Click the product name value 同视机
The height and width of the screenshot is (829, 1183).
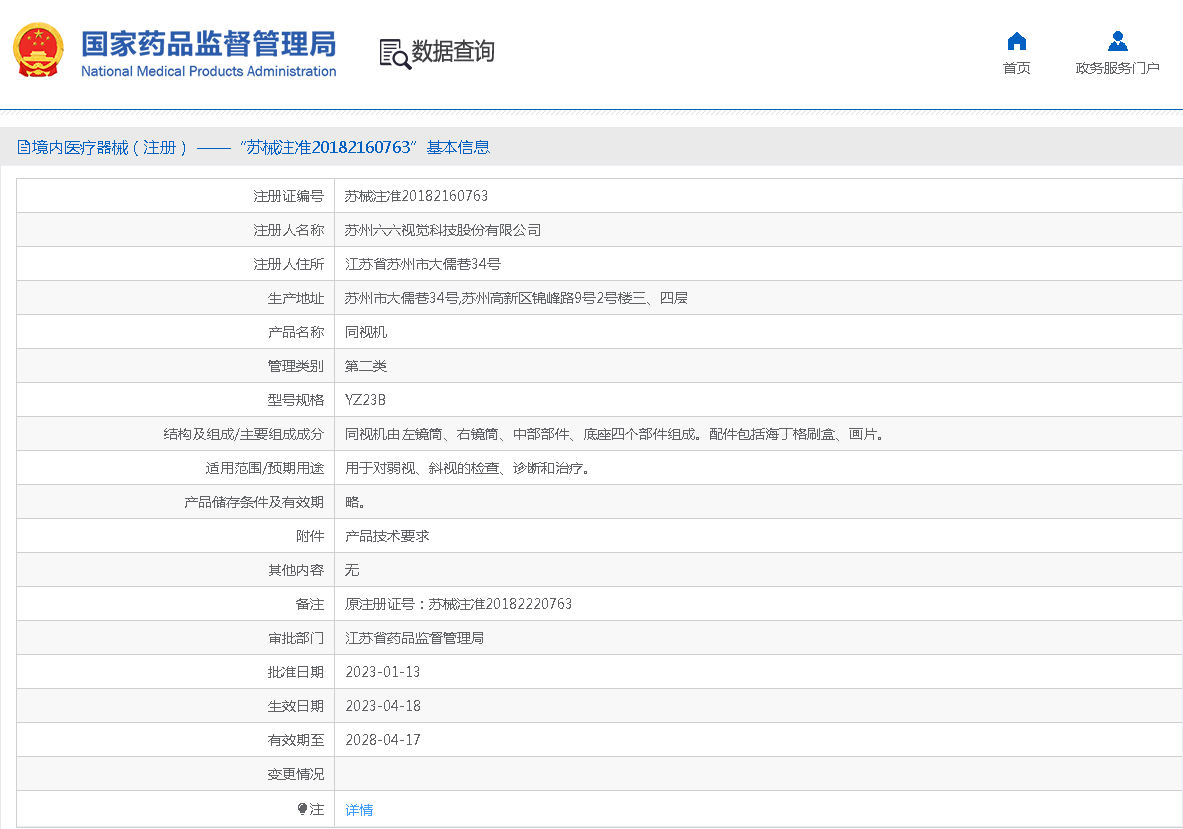[x=366, y=332]
